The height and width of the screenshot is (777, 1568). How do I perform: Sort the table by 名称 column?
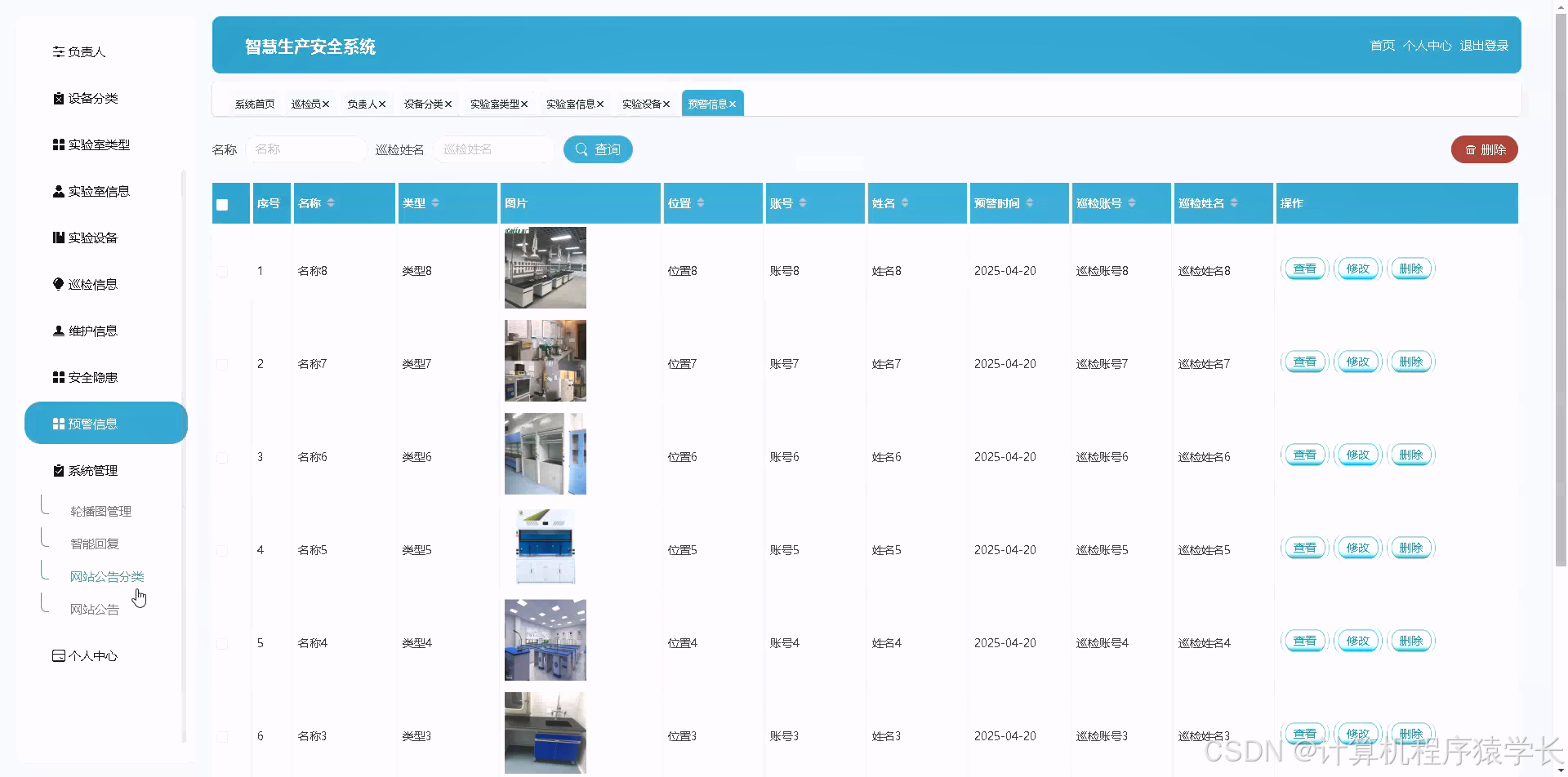331,203
